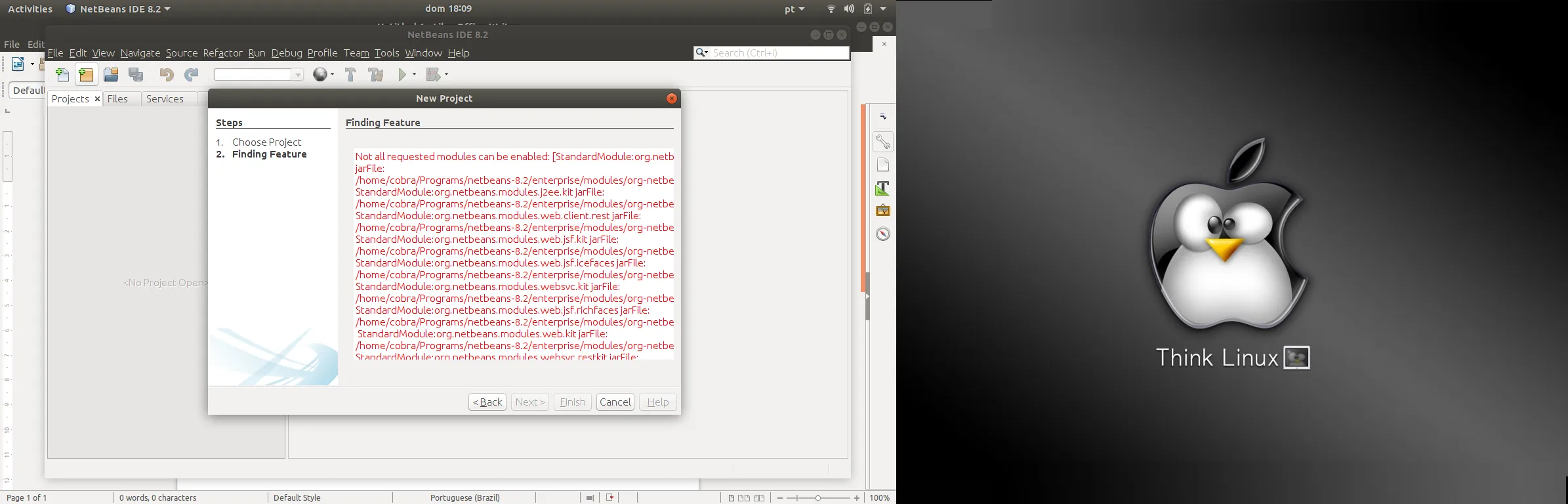Click the clock showing dom 18:09

pyautogui.click(x=449, y=9)
